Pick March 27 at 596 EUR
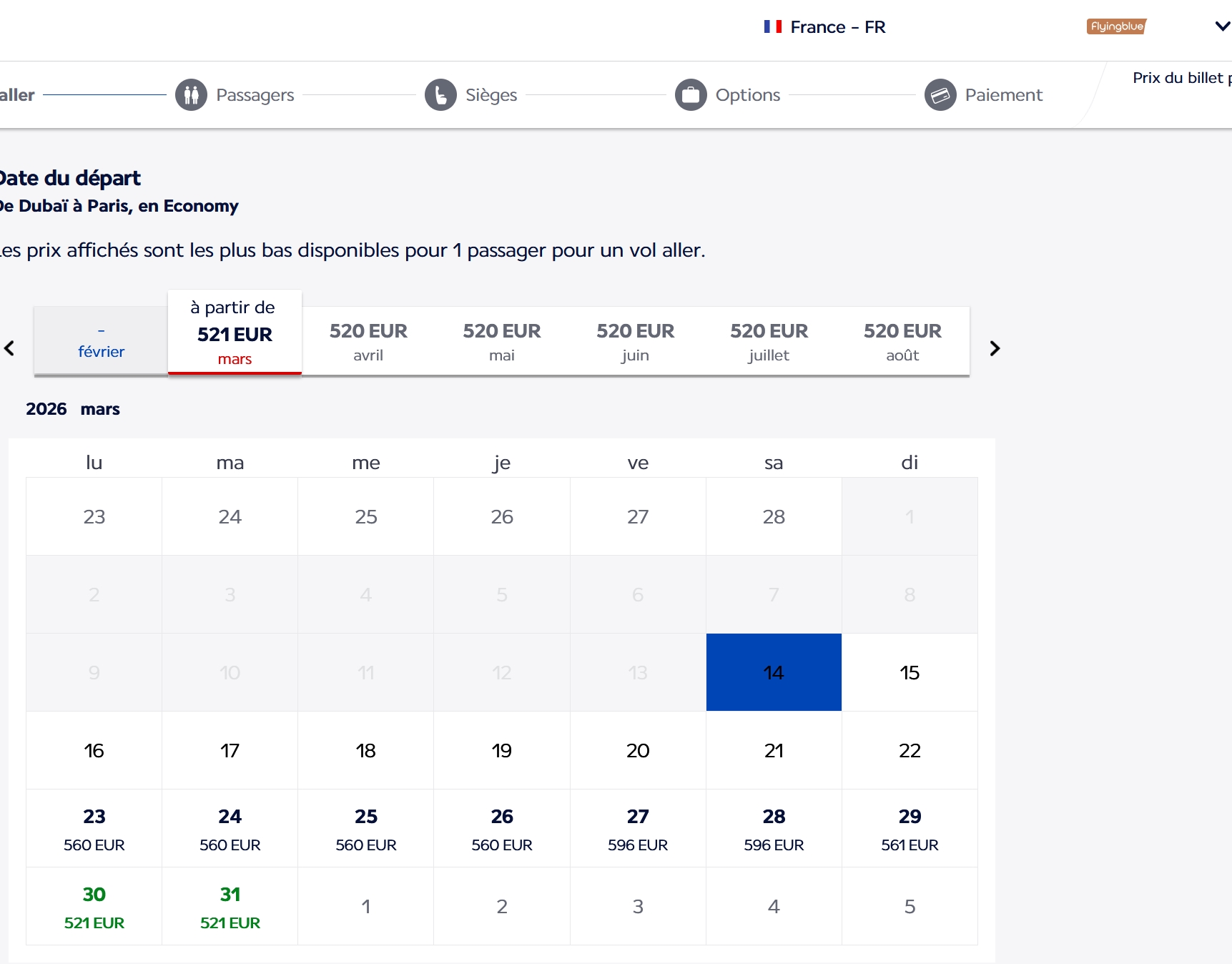 tap(637, 828)
